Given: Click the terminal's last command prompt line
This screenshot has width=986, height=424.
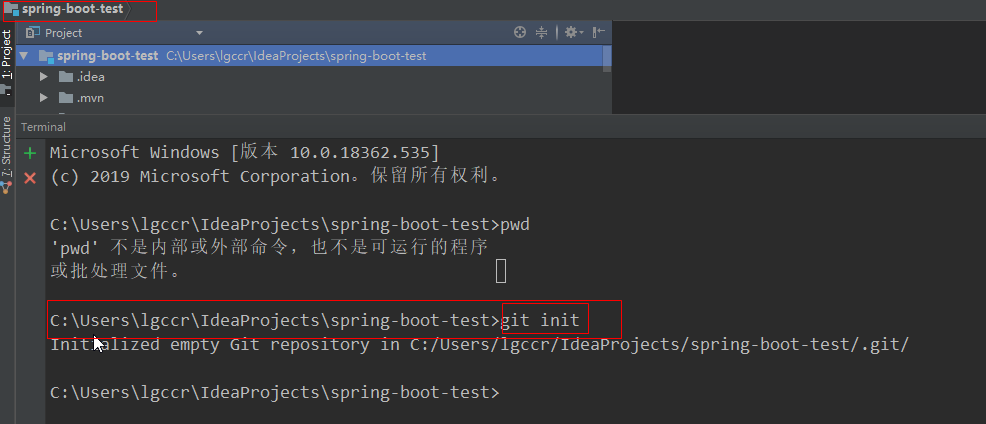Looking at the screenshot, I should pos(274,393).
